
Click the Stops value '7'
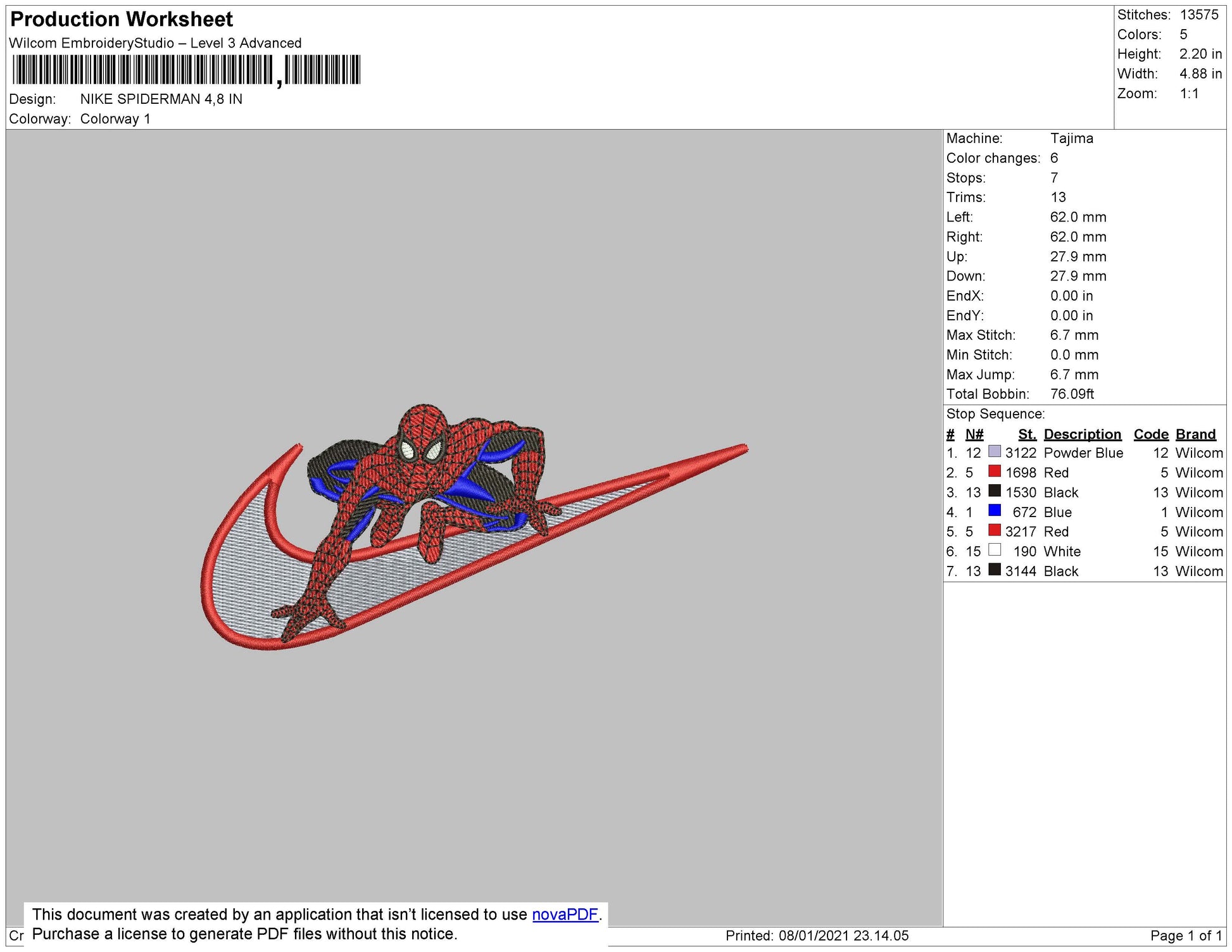click(1054, 178)
